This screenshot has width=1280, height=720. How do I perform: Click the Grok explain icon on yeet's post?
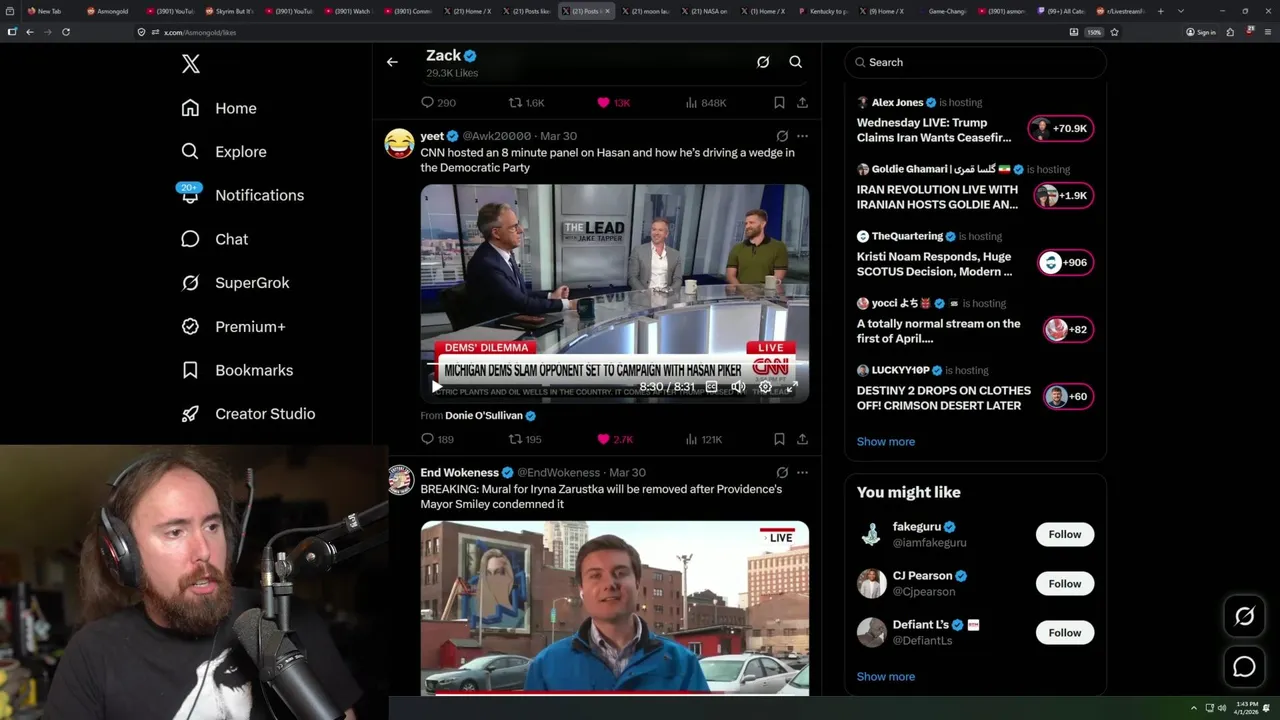tap(782, 136)
